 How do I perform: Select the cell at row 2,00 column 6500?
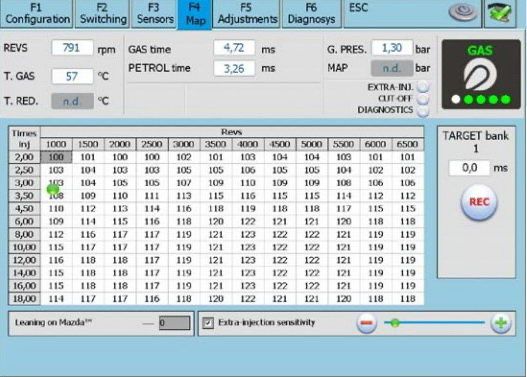point(407,157)
